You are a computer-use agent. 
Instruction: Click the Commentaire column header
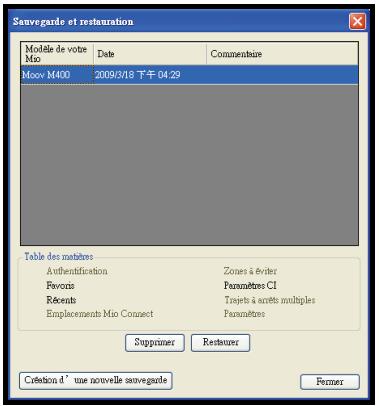[282, 54]
